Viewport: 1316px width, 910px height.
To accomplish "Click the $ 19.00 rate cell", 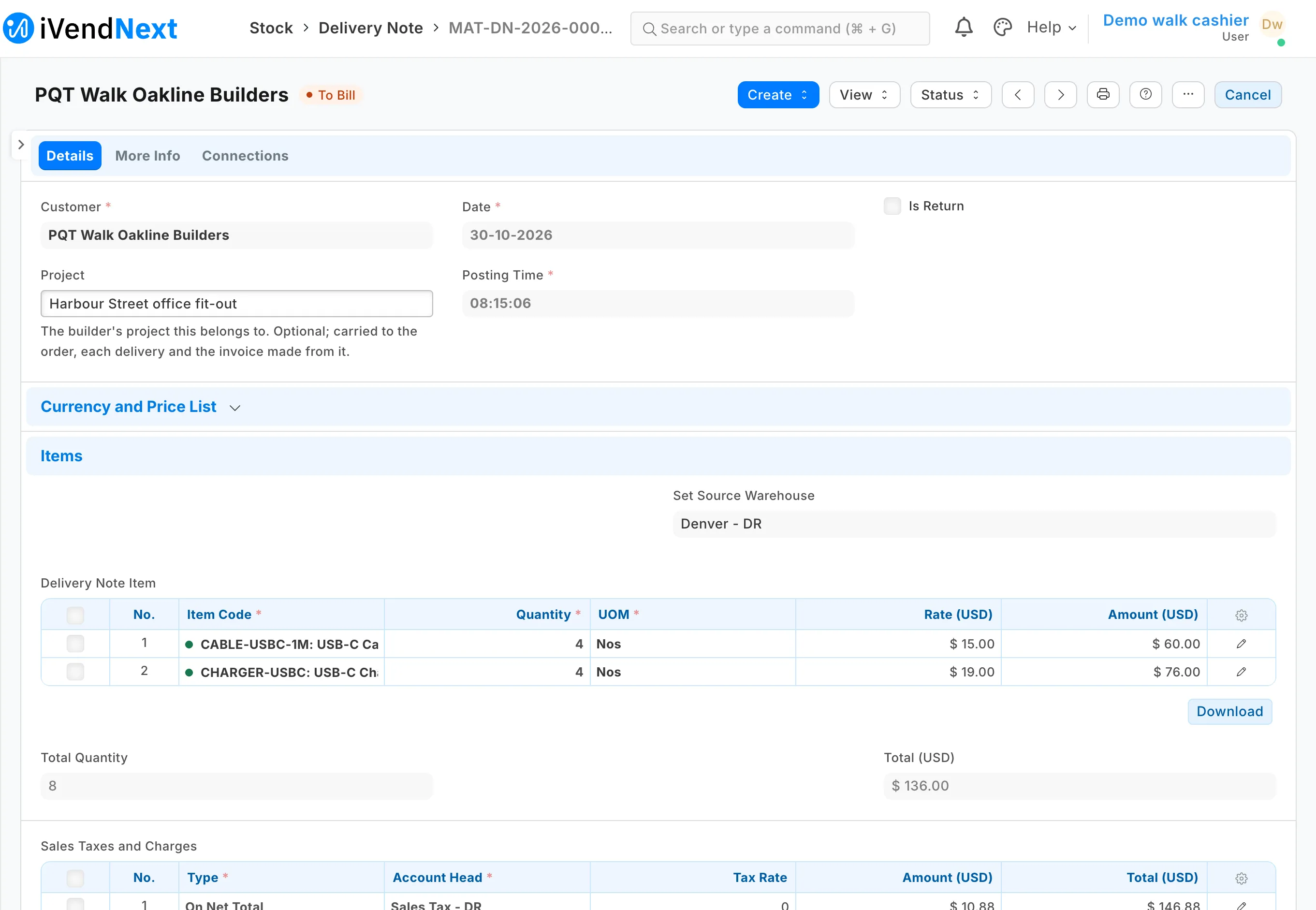I will tap(898, 672).
